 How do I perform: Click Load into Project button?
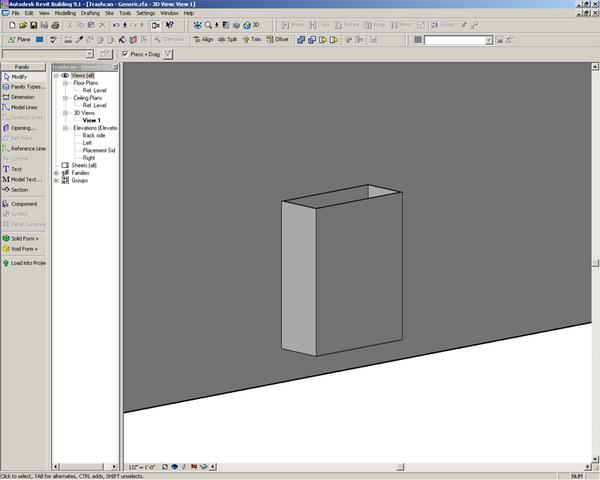click(26, 263)
